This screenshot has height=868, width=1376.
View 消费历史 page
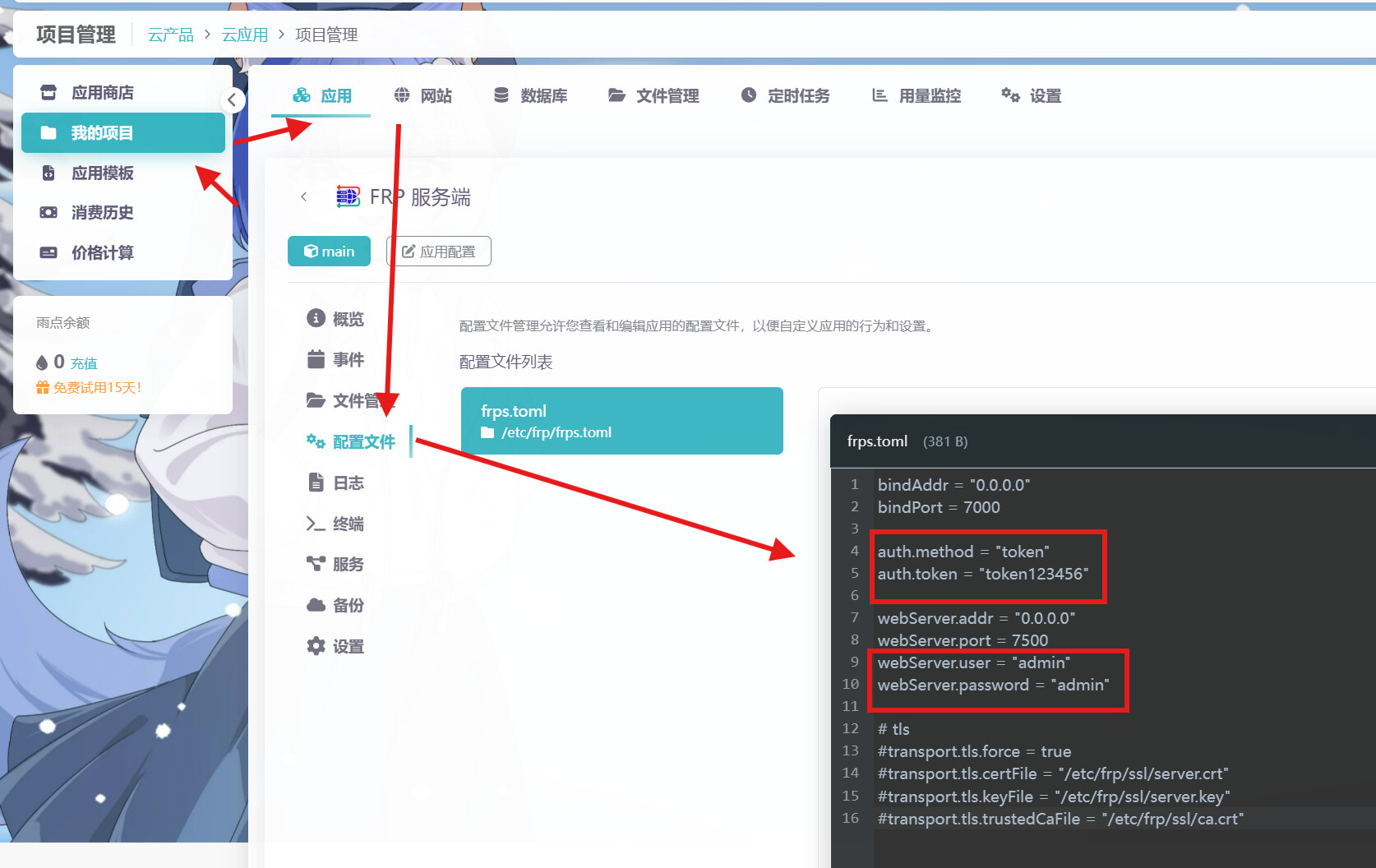pos(102,213)
